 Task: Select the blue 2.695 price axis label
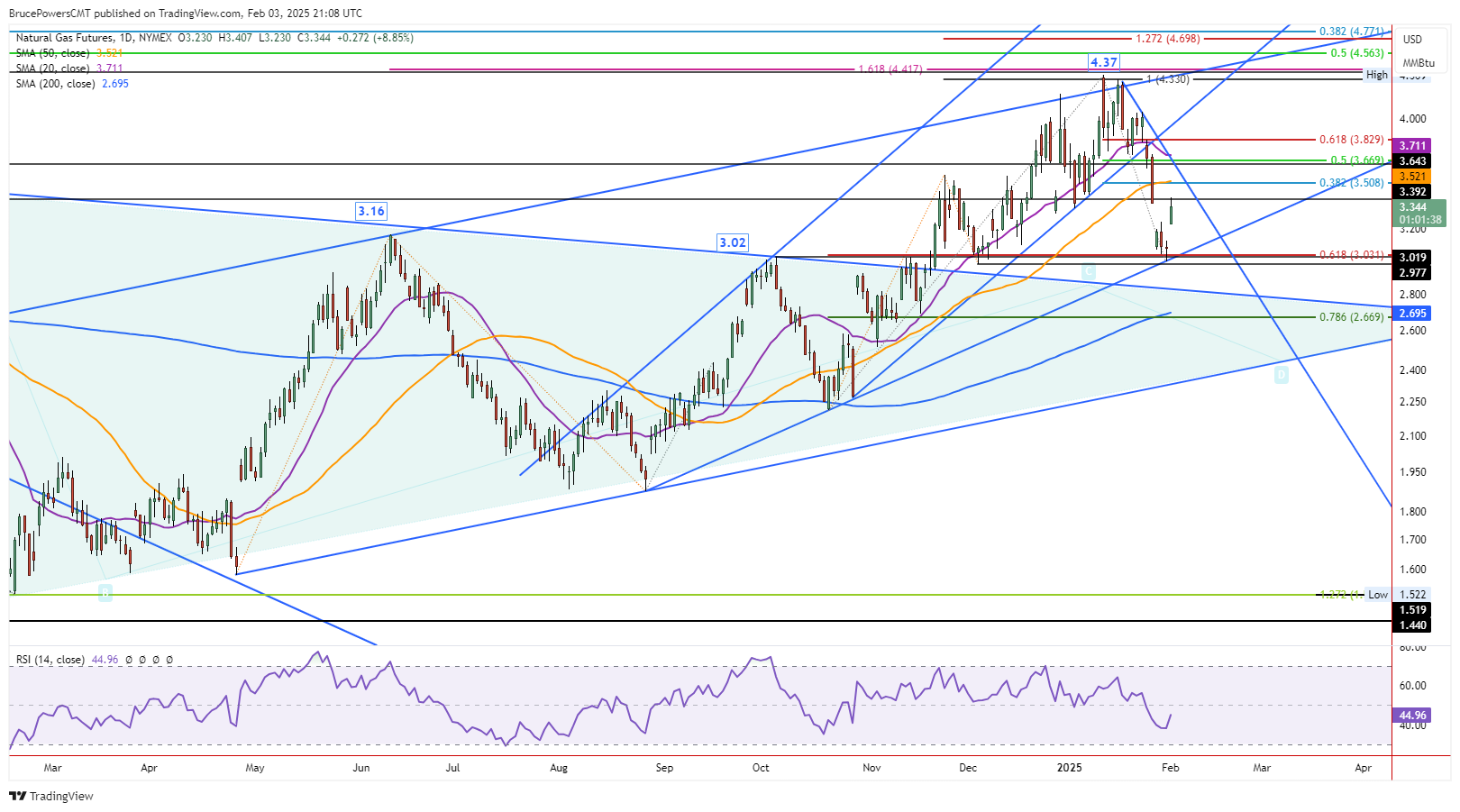coord(1412,314)
